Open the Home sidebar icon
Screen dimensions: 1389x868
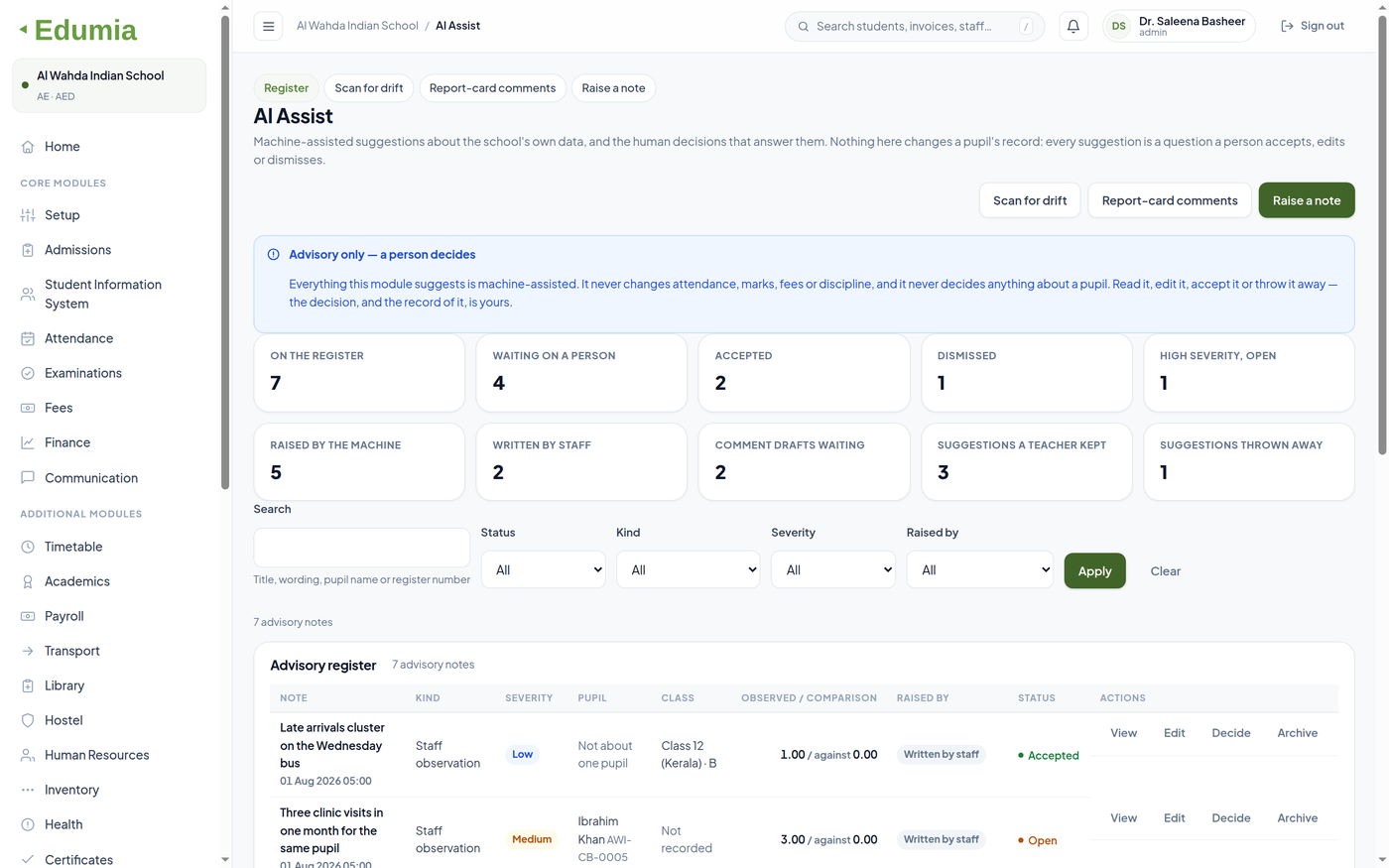coord(28,147)
